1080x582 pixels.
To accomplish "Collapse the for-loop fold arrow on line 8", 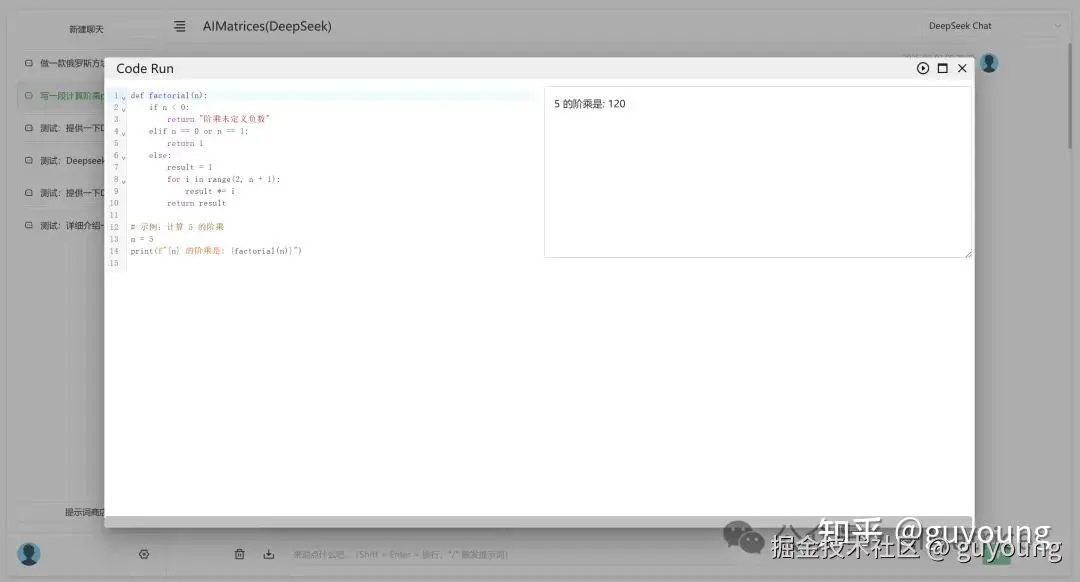I will pyautogui.click(x=124, y=181).
